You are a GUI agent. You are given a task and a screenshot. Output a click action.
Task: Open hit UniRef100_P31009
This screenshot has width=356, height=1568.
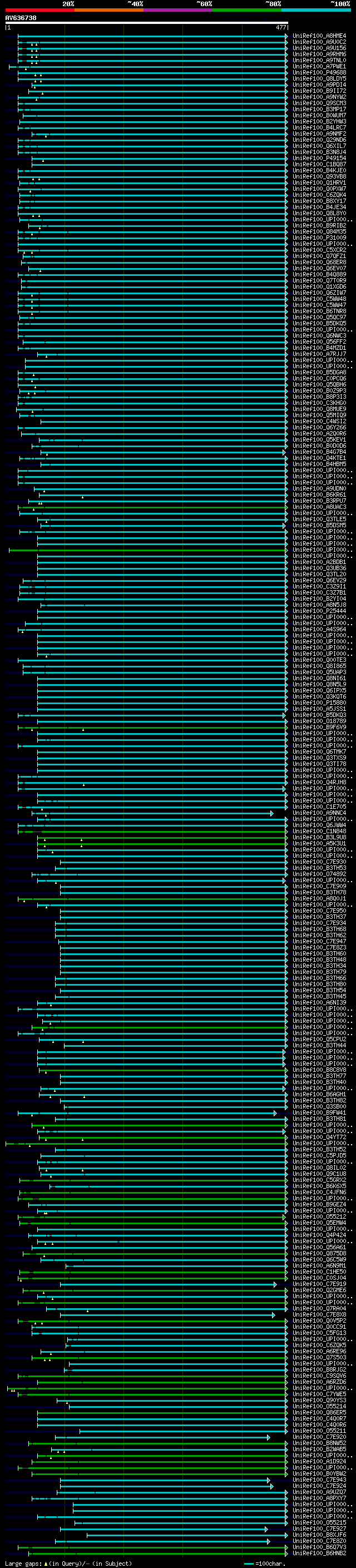click(x=319, y=238)
